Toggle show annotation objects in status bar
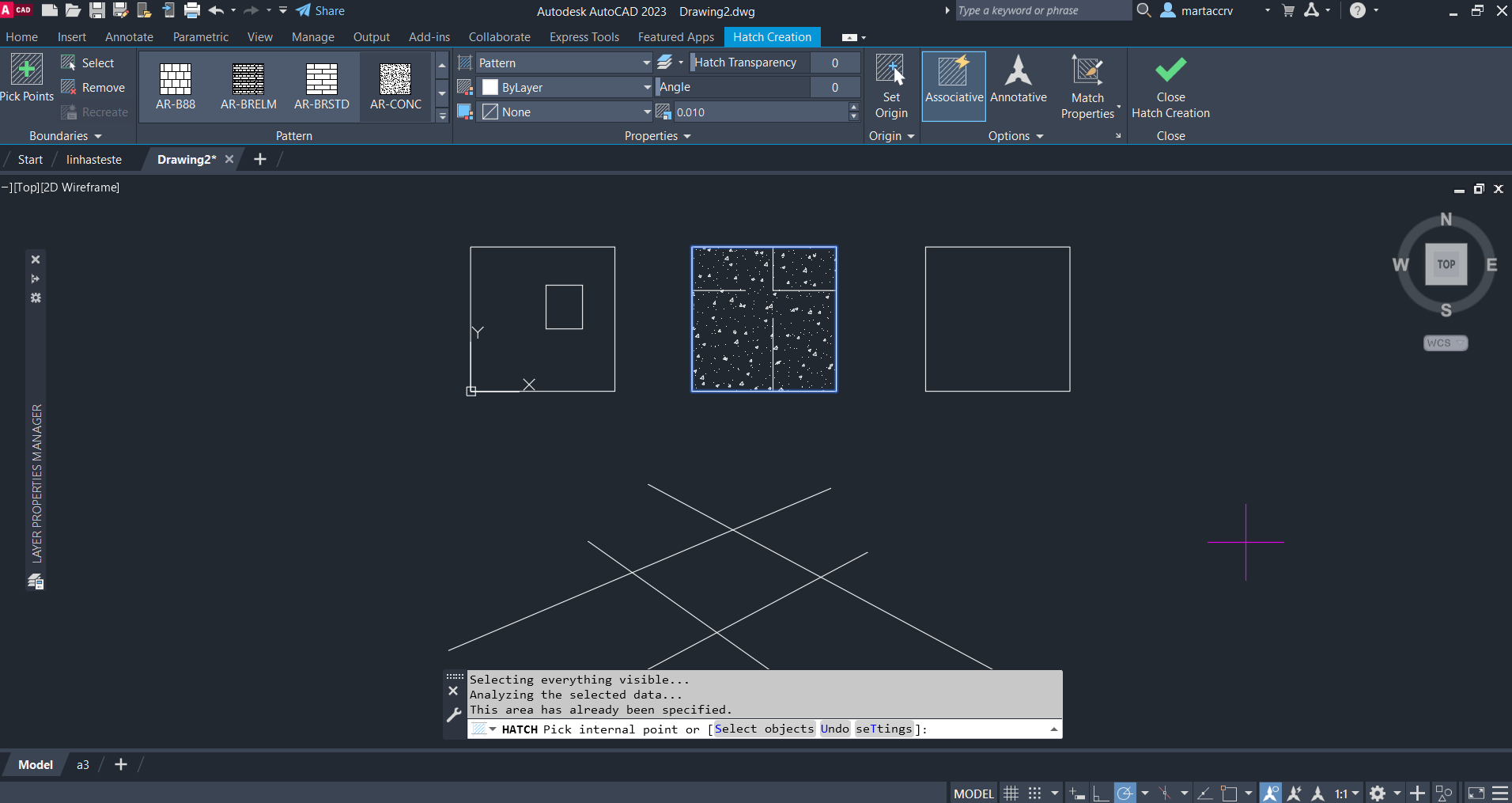 1271,793
